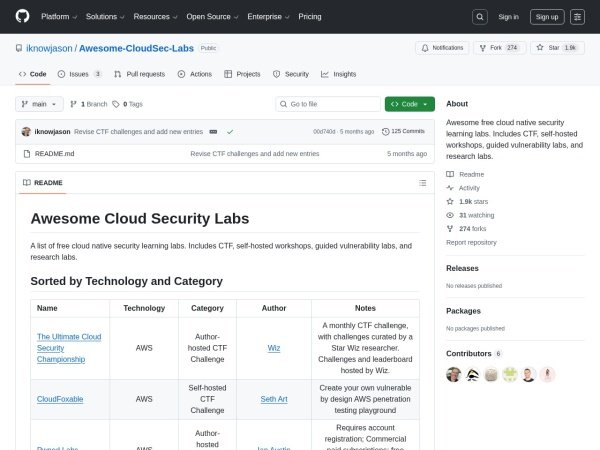
Task: Open 31 watching link in sidebar
Action: [x=470, y=215]
